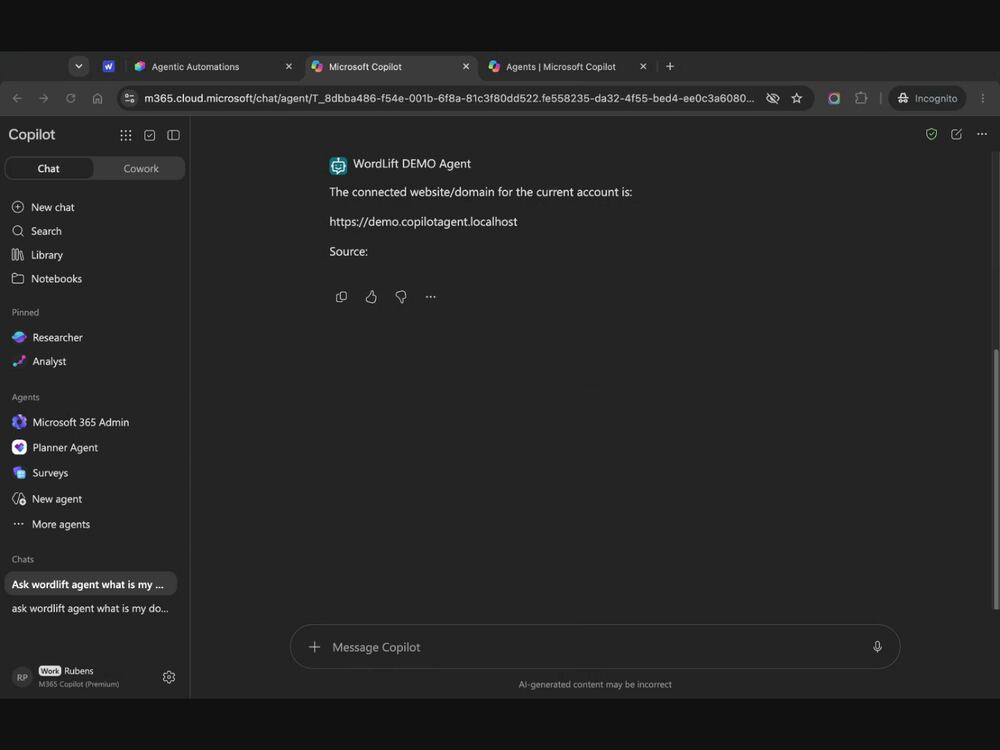Give thumbs down to the response
The width and height of the screenshot is (1000, 750).
(x=401, y=297)
